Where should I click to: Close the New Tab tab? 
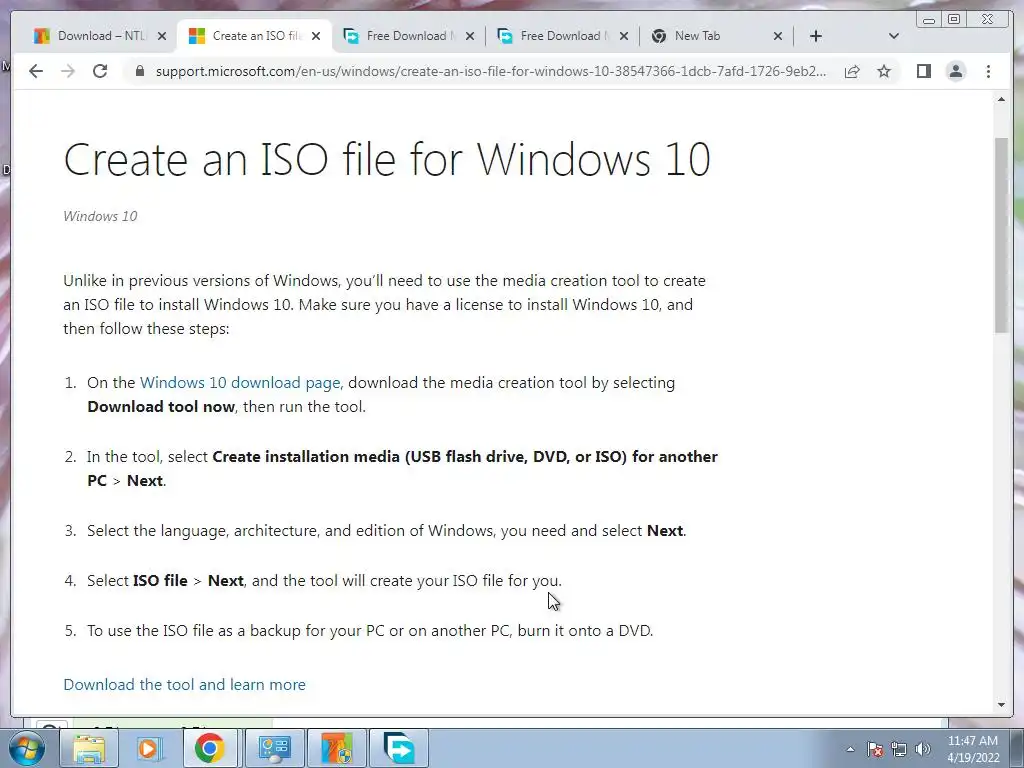coord(778,36)
